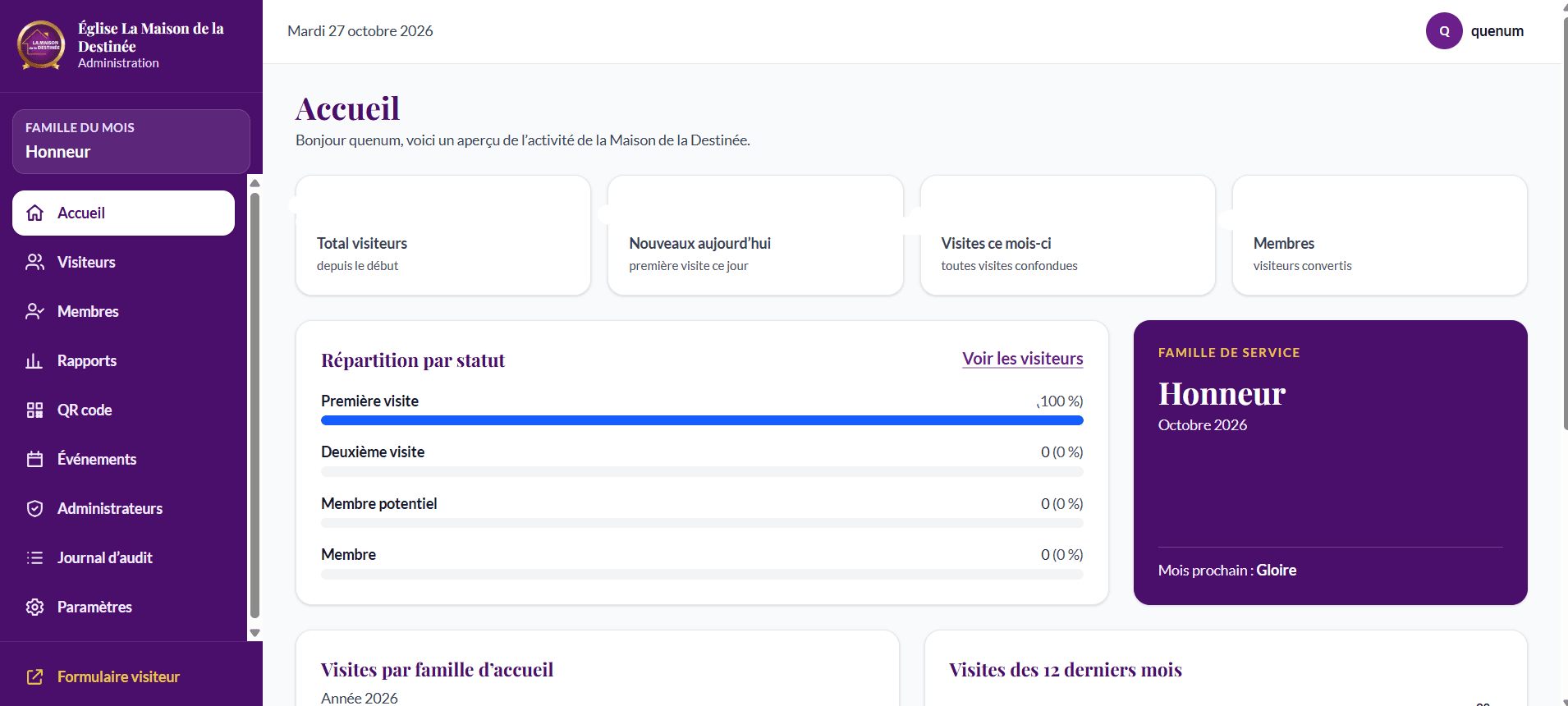Click the Nouveaux aujourd'hui card

point(755,235)
